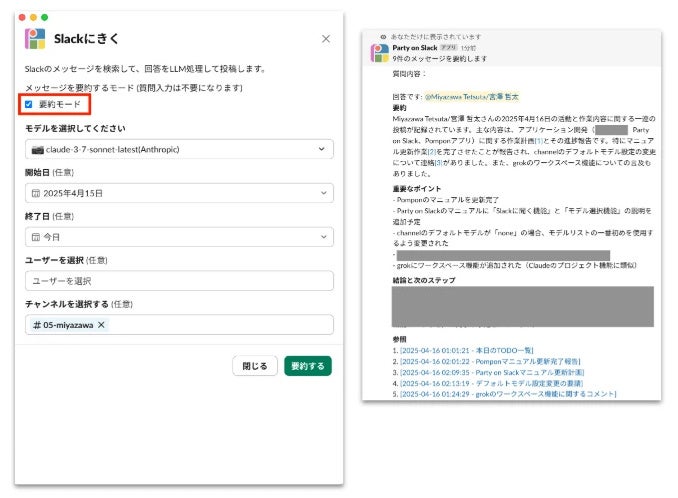Image resolution: width=678 pixels, height=498 pixels.
Task: Click the calendar icon in the 終了日 field
Action: 36,236
